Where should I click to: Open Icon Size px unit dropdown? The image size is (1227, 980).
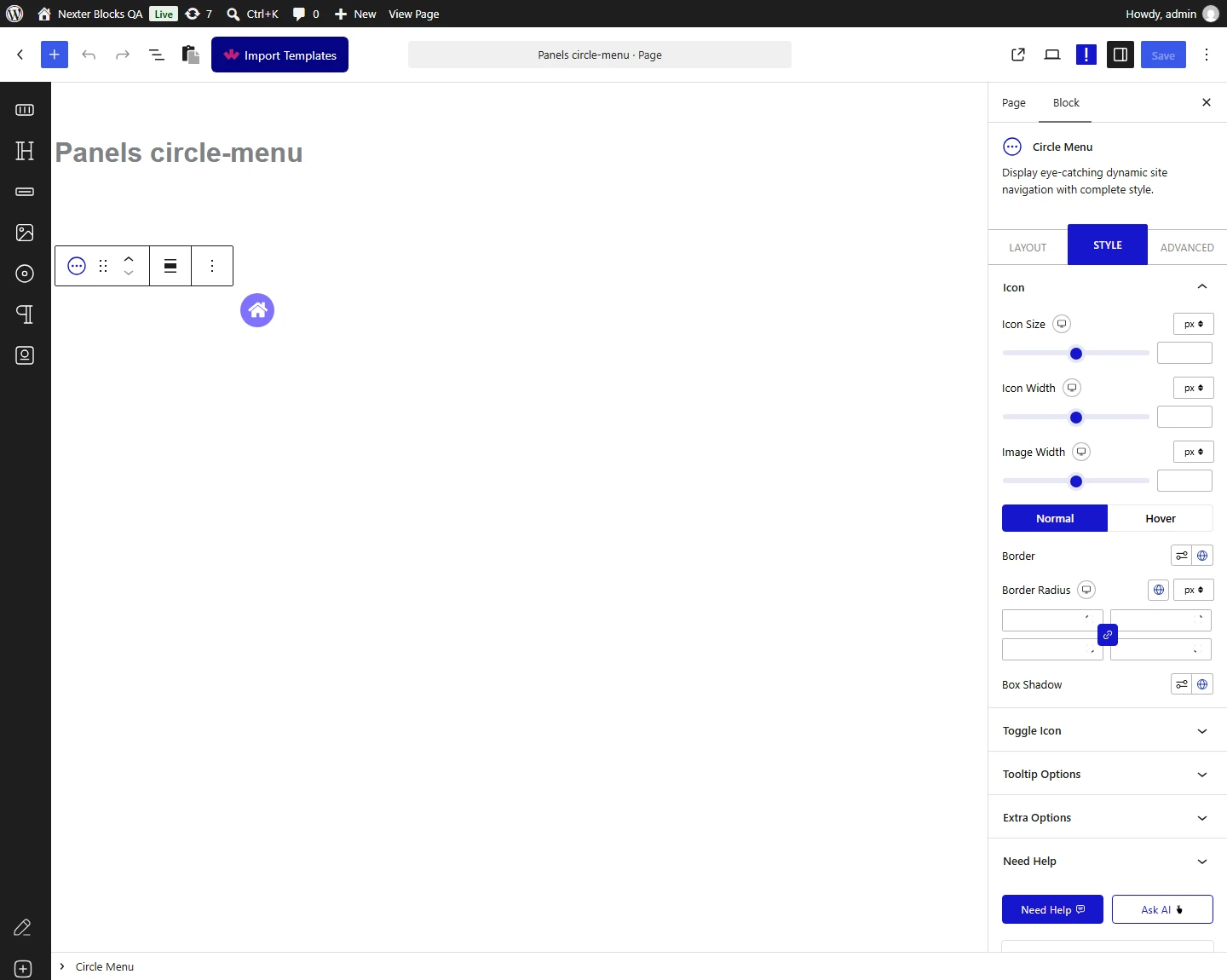[x=1194, y=324]
